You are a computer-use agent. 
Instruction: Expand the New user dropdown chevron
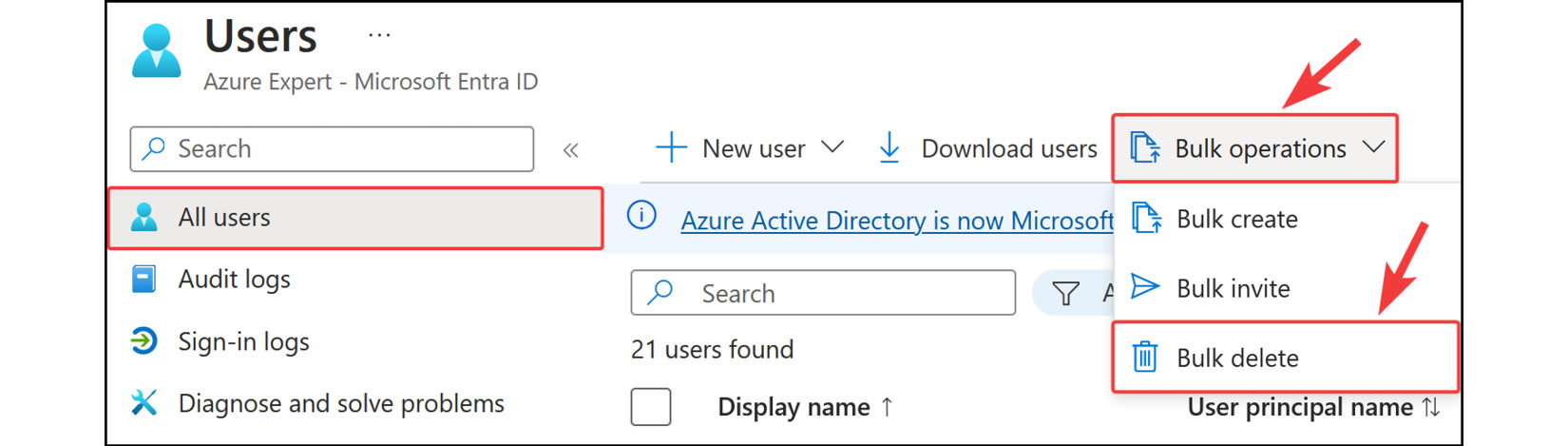[832, 147]
